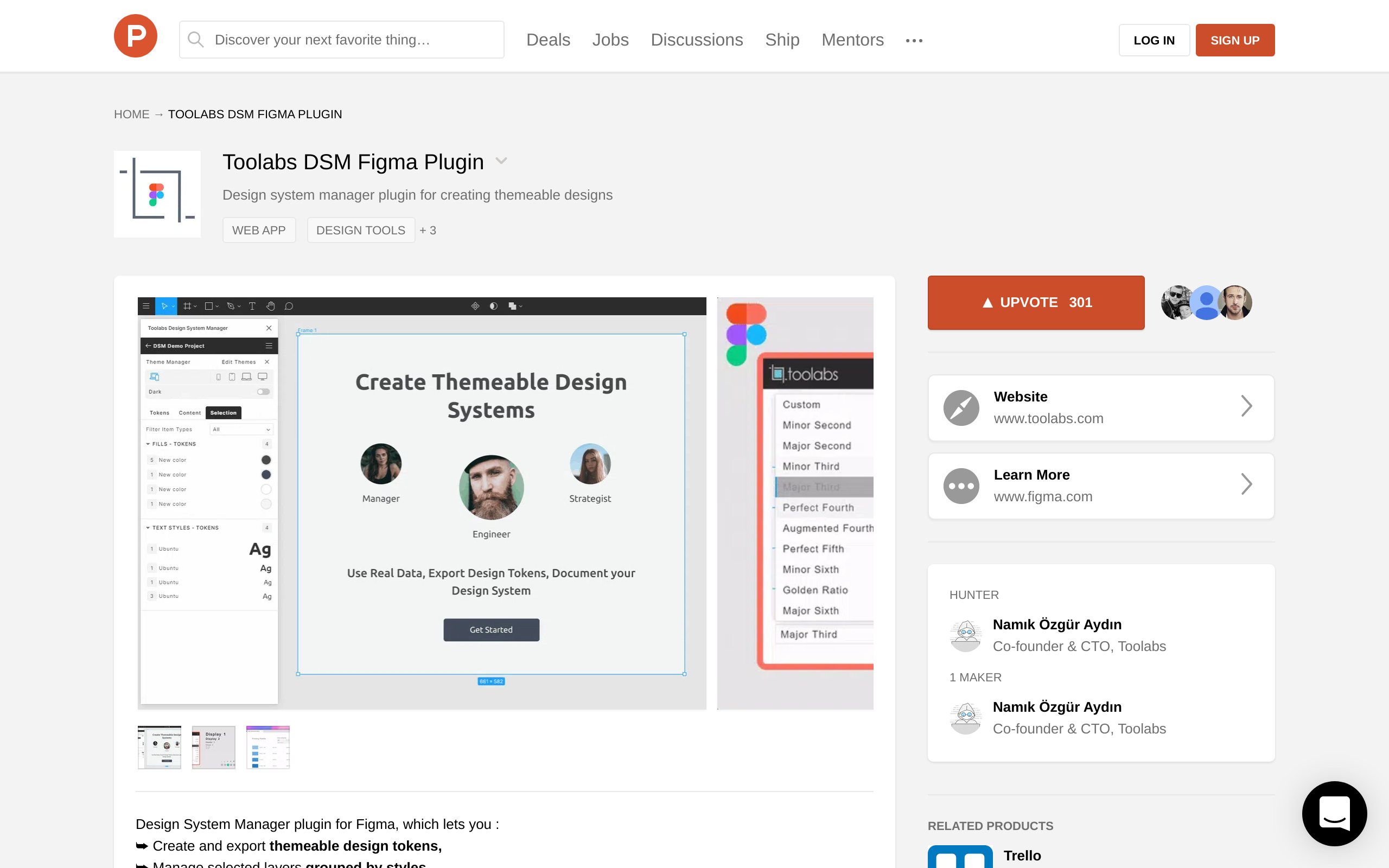
Task: Open the Mentors page
Action: coord(852,40)
